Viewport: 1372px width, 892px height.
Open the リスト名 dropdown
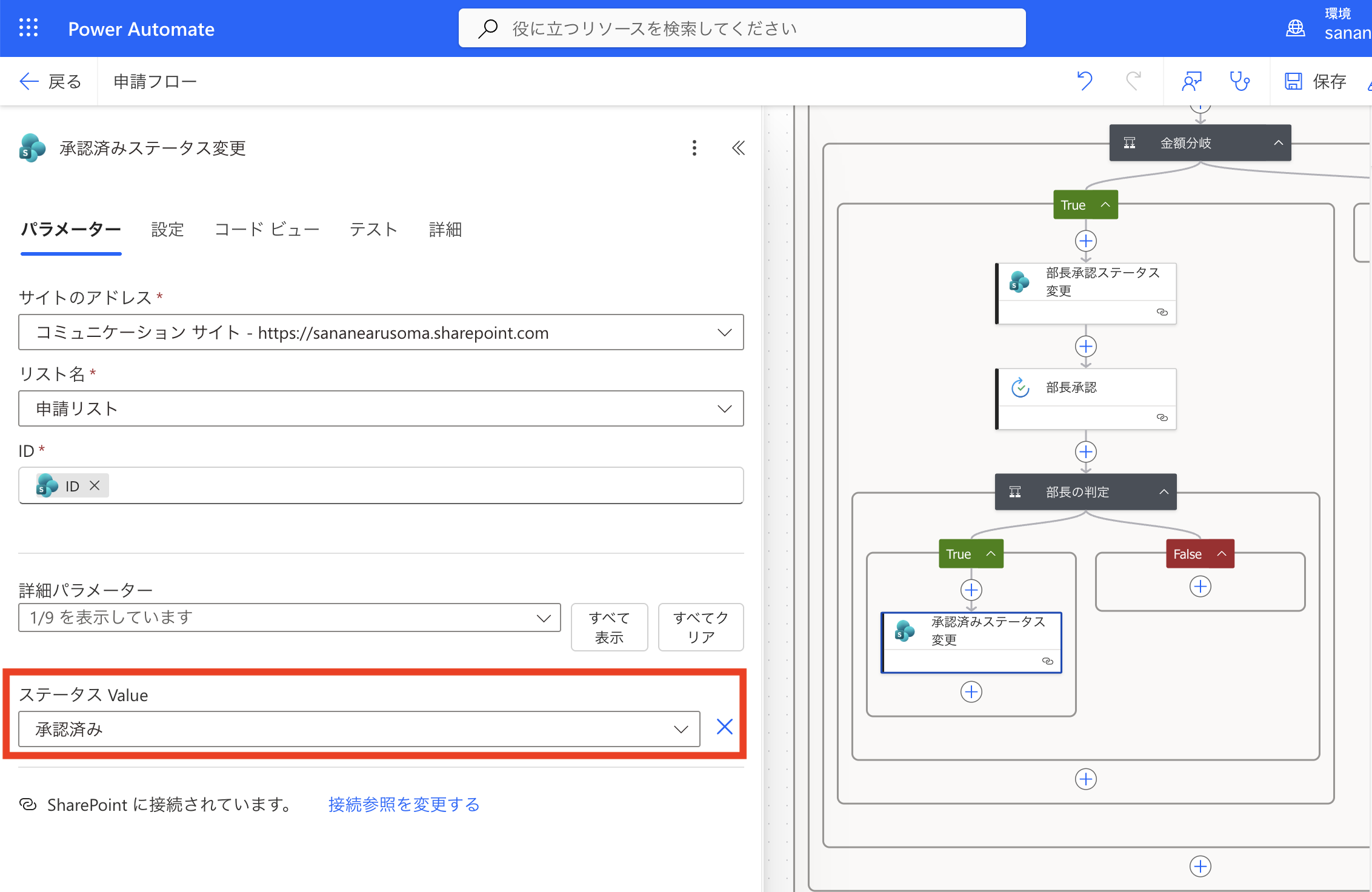[381, 408]
